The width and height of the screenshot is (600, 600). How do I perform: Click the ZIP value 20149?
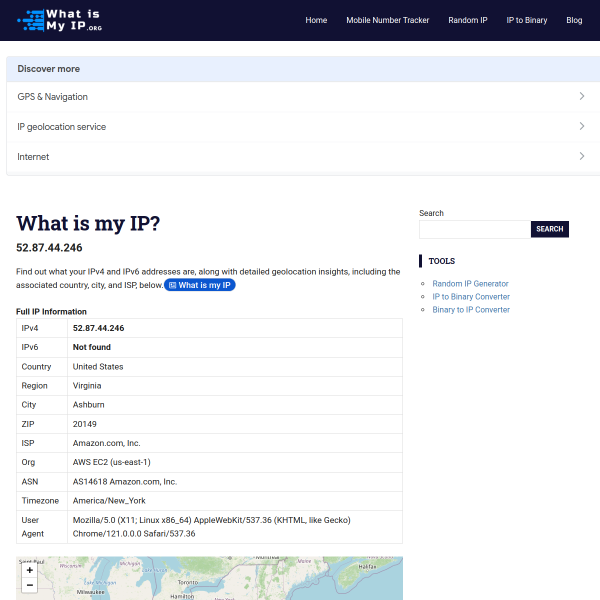pyautogui.click(x=85, y=424)
